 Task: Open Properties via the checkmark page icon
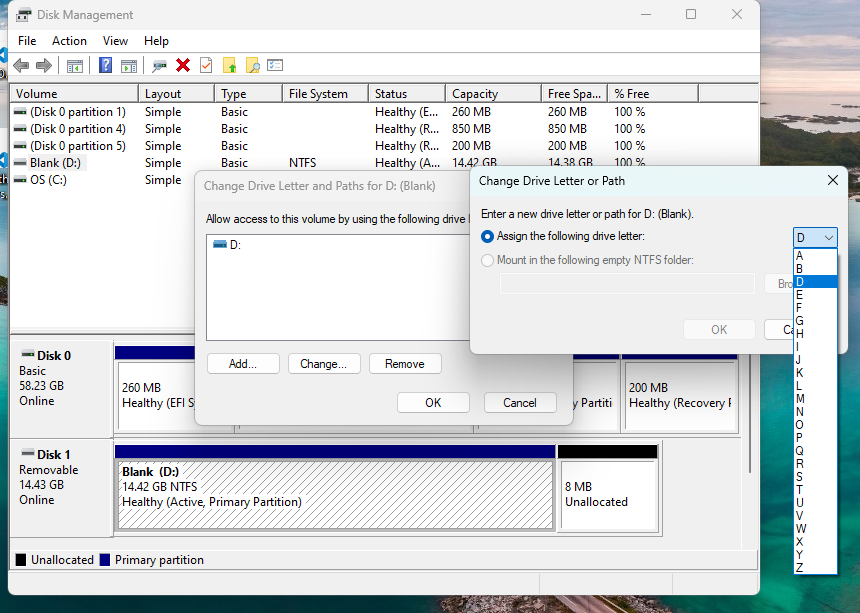206,65
